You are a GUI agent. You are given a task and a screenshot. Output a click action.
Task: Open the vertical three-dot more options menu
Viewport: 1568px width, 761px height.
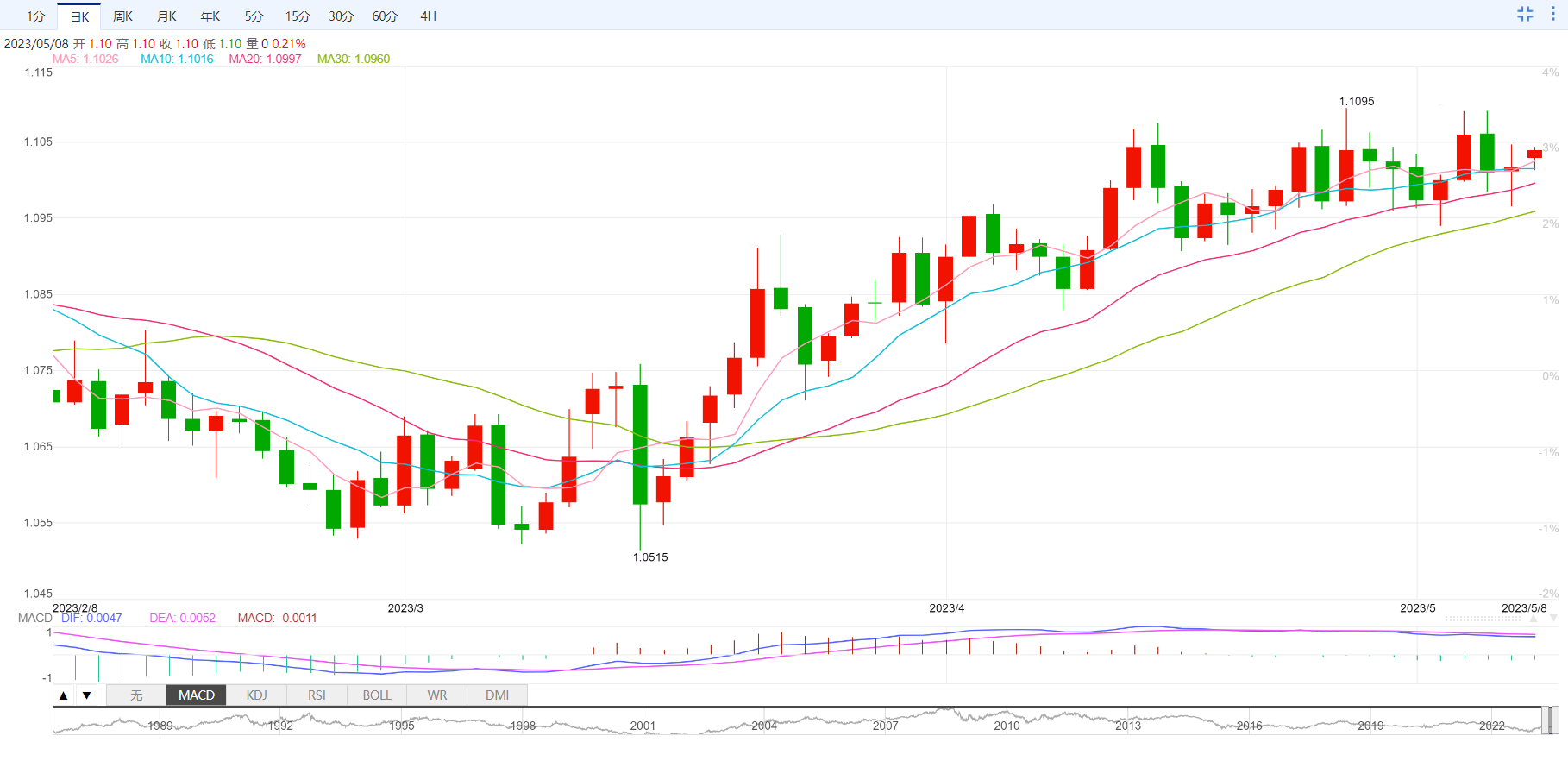click(x=1552, y=14)
